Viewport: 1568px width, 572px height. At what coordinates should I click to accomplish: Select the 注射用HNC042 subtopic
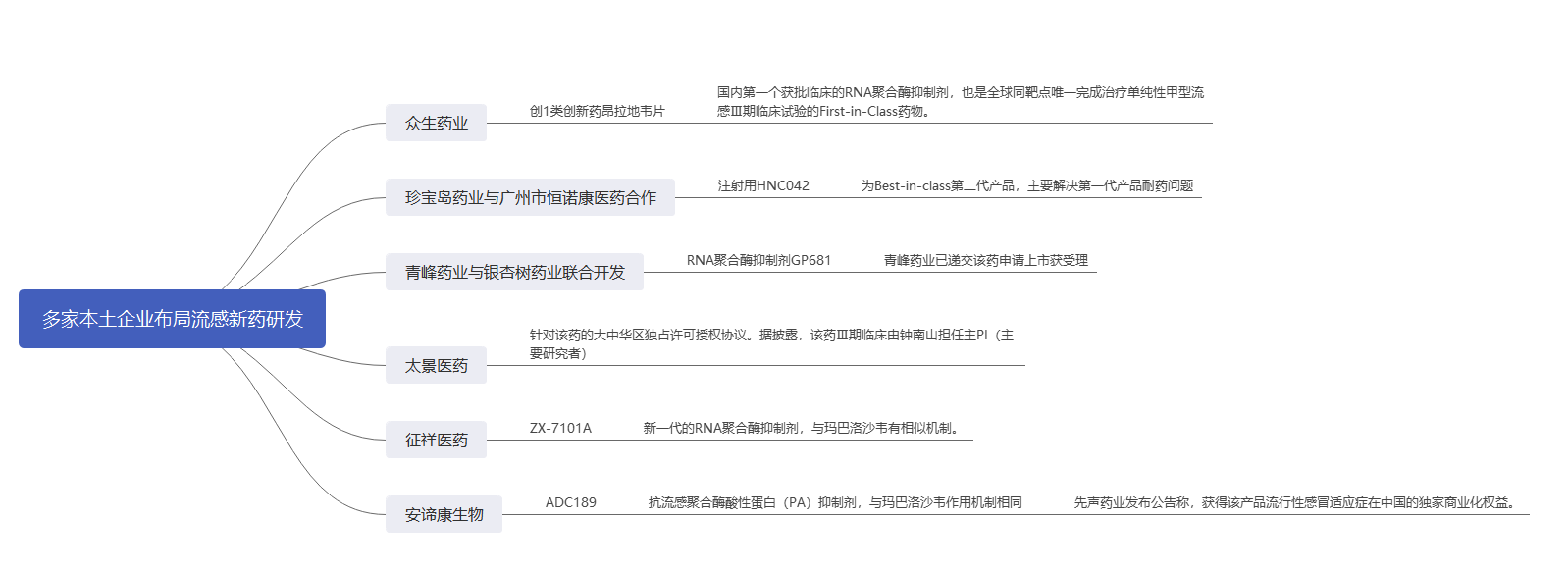pyautogui.click(x=762, y=185)
